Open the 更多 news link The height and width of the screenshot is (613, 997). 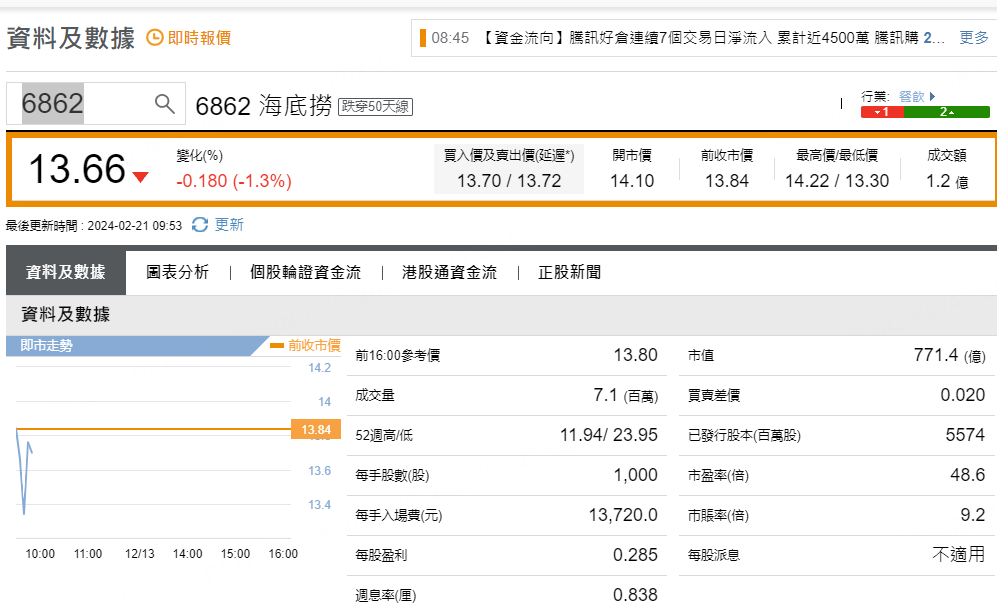point(973,38)
